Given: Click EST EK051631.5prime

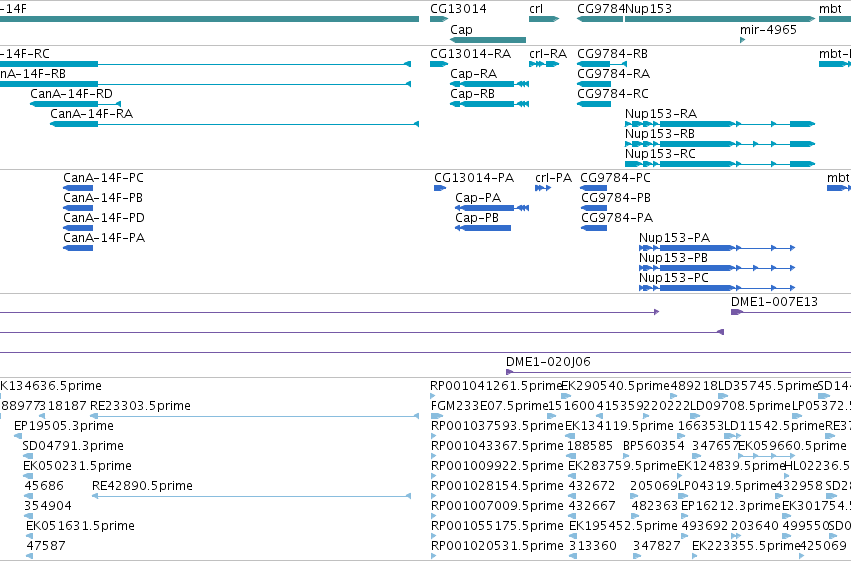Looking at the screenshot, I should tap(80, 526).
